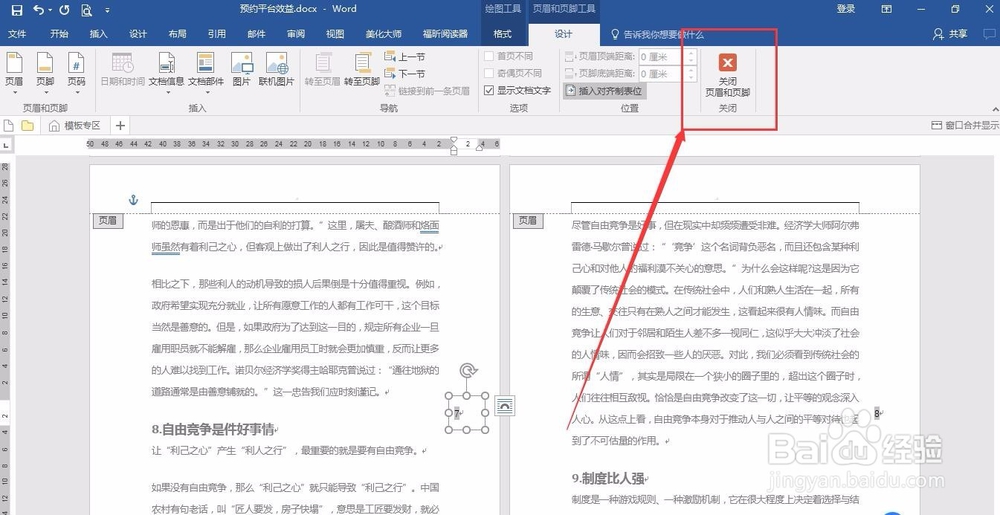
Task: Click the yellow folder open icon
Action: 27,126
